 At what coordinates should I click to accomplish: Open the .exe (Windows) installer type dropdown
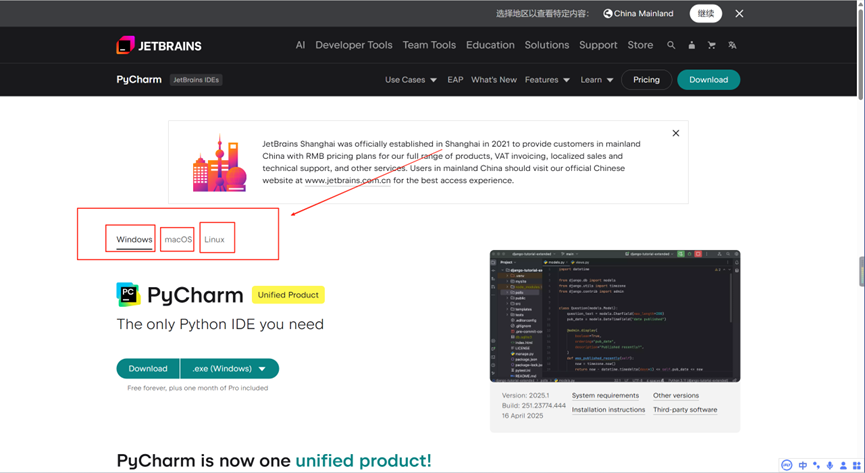[229, 369]
